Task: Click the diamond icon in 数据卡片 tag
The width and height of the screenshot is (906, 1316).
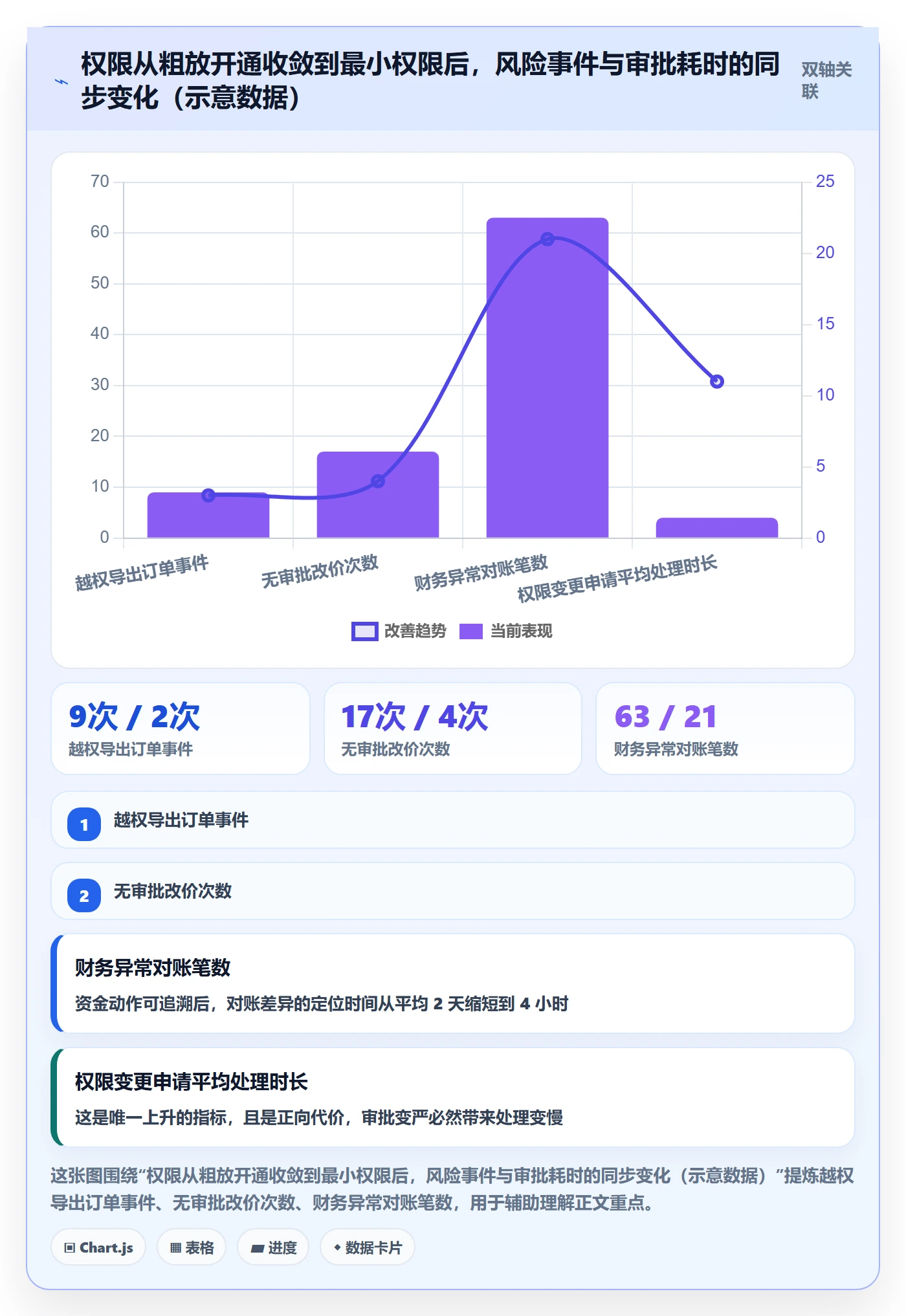Action: click(x=337, y=1247)
